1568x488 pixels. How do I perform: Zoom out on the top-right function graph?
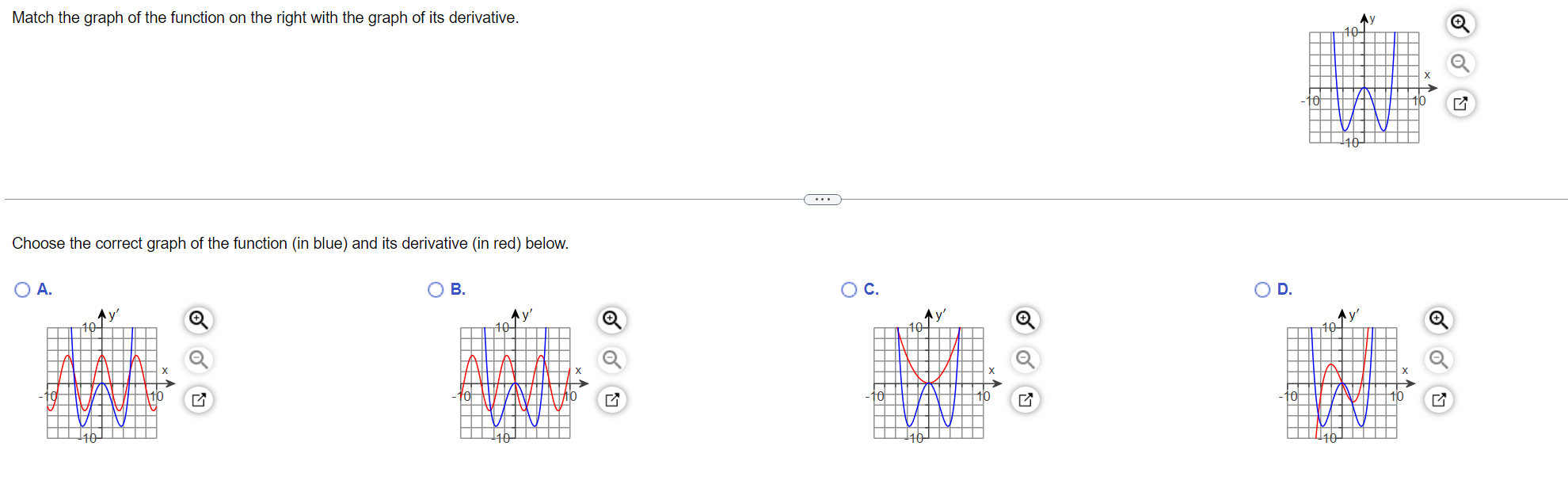pos(1460,63)
